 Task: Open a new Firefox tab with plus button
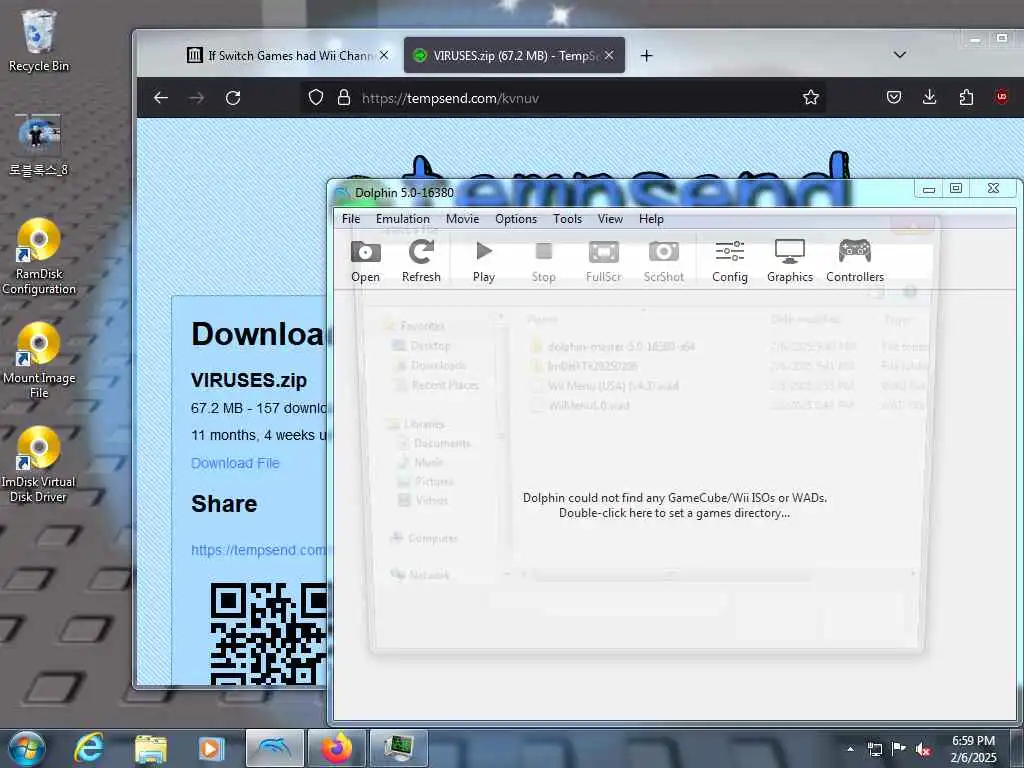pyautogui.click(x=647, y=56)
